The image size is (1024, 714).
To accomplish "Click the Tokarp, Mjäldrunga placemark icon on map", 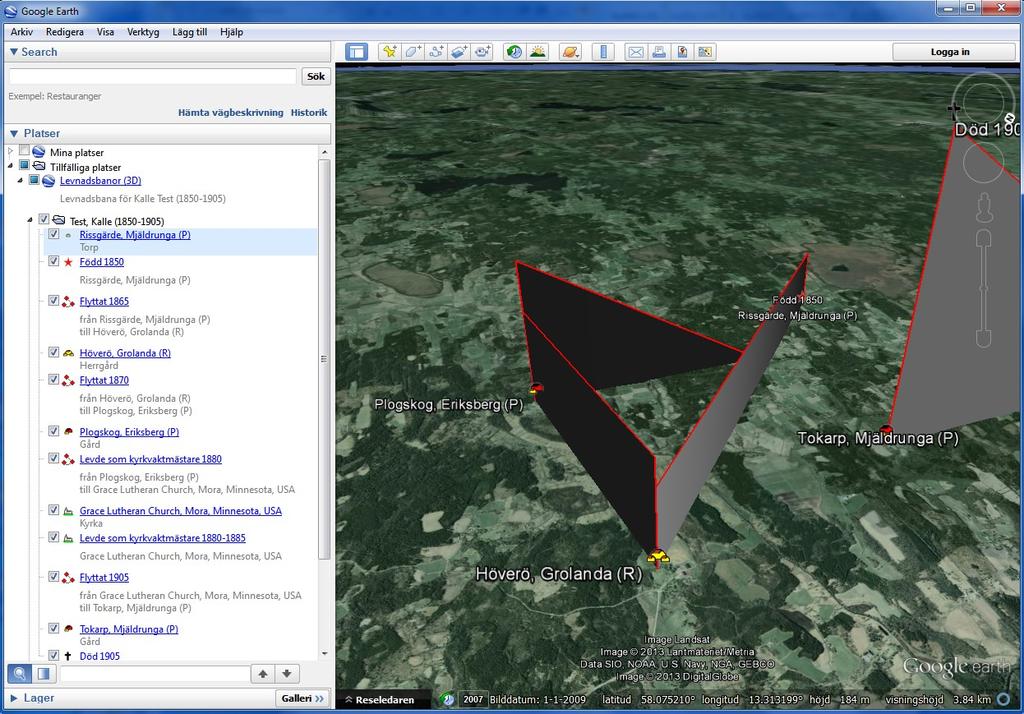I will pos(886,429).
